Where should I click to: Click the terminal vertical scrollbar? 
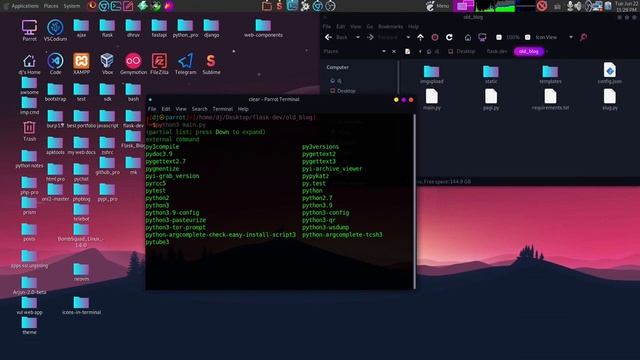click(415, 202)
